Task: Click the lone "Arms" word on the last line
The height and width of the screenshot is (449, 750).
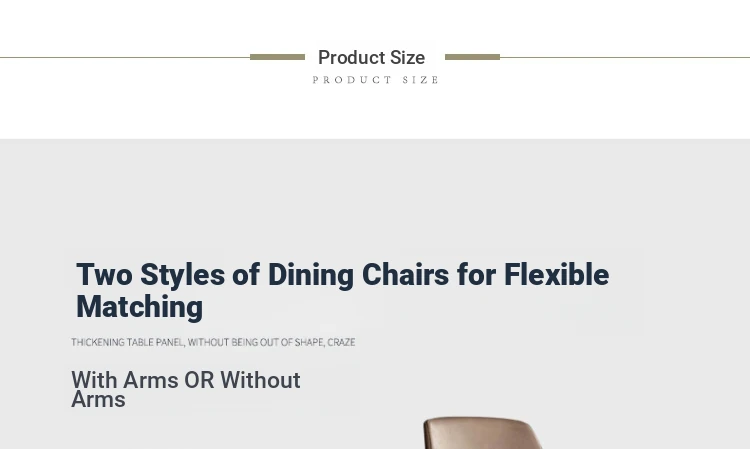Action: click(x=99, y=400)
